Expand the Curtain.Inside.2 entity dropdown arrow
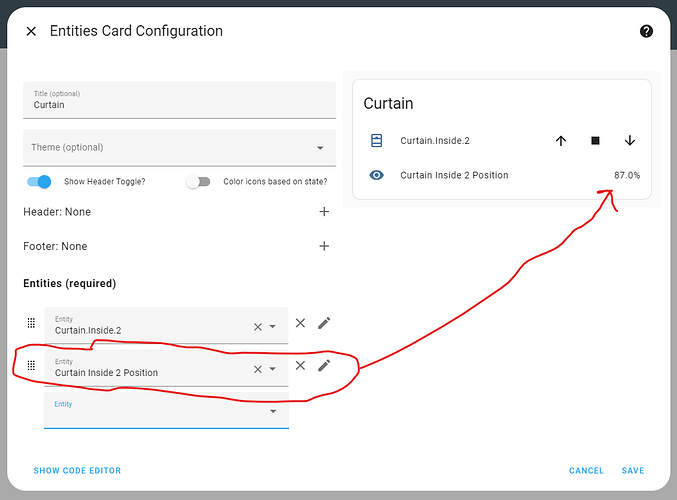The image size is (677, 500). [272, 326]
